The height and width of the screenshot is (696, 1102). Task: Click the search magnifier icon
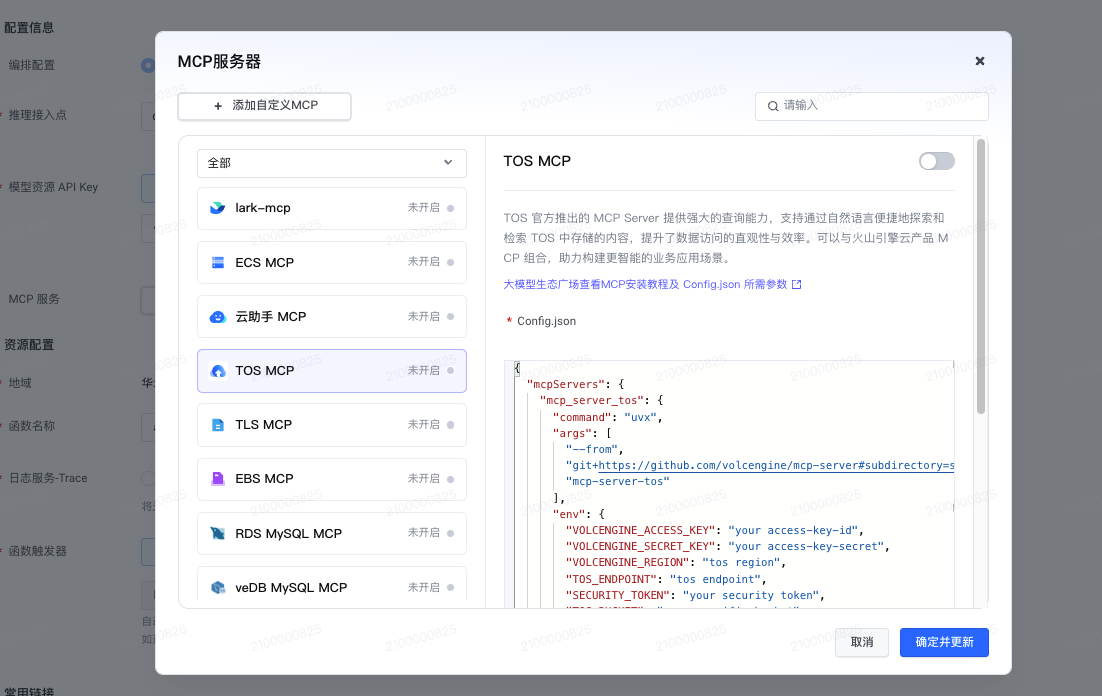coord(773,106)
